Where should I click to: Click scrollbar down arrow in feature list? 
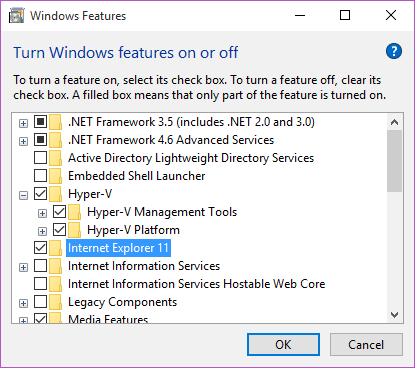[x=395, y=315]
